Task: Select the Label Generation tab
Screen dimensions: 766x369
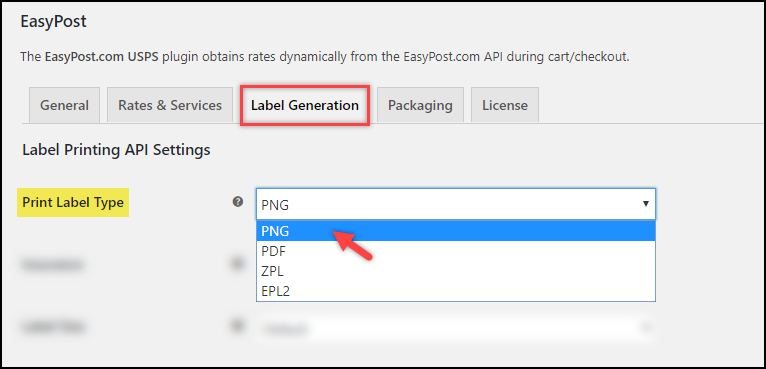Action: (305, 105)
